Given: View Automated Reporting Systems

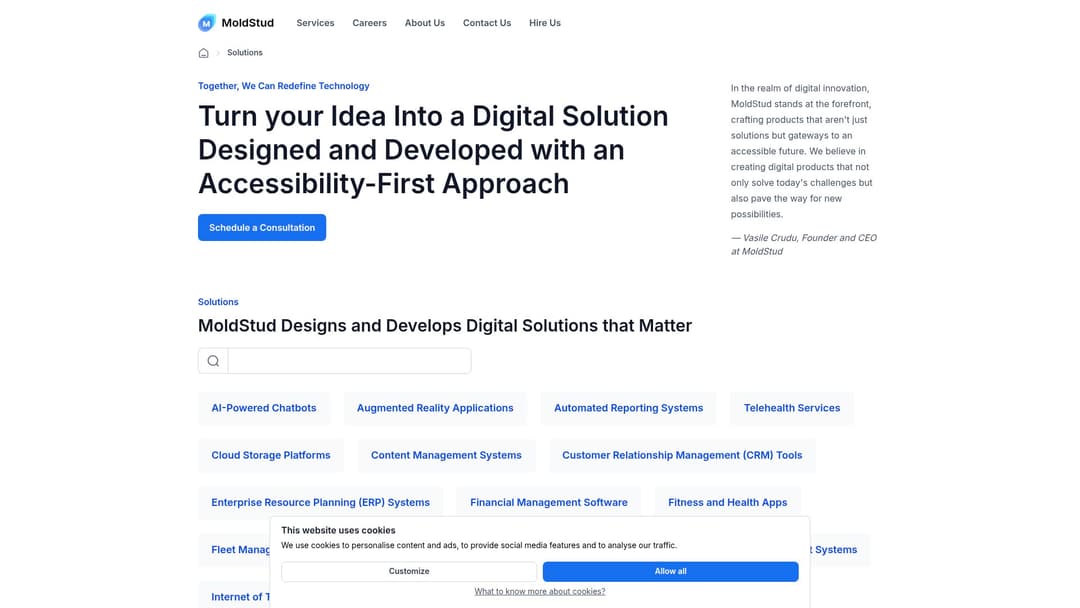Looking at the screenshot, I should (628, 408).
